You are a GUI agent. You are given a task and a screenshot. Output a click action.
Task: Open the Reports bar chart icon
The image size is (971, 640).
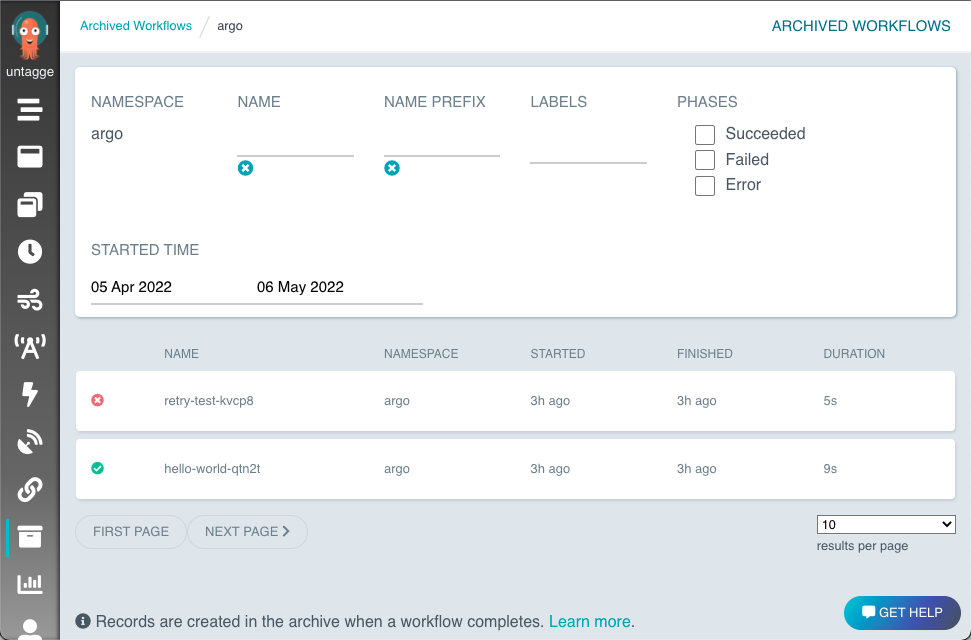30,583
